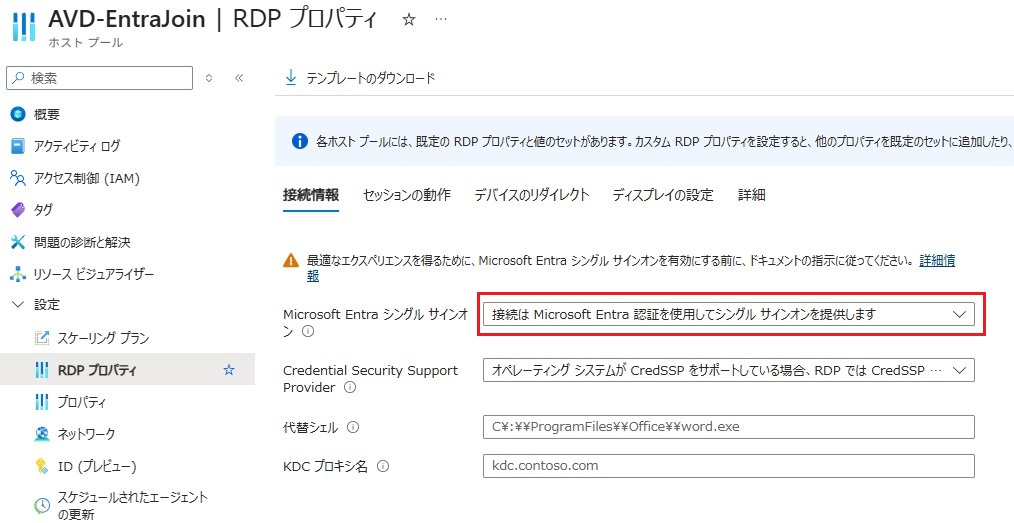Click info icon beside KDC プロキシ名
1014x523 pixels.
383,466
